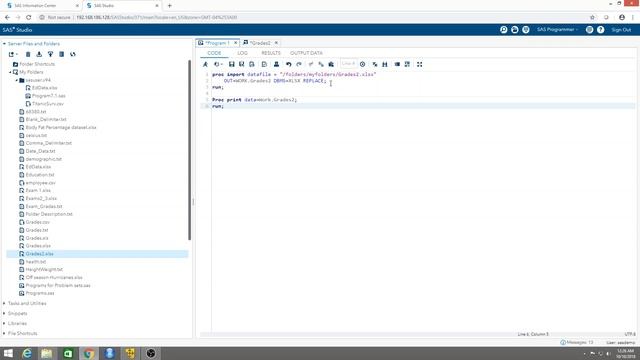Click the properties icon in files panel
The width and height of the screenshot is (640, 360).
tap(62, 54)
